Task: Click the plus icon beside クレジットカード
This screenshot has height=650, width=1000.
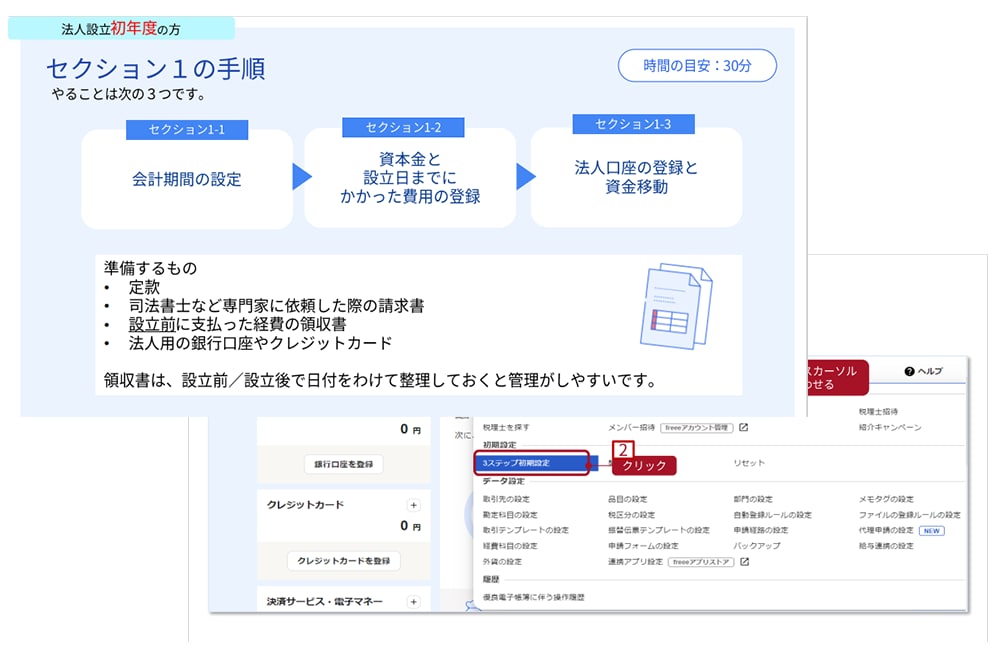Action: (413, 505)
